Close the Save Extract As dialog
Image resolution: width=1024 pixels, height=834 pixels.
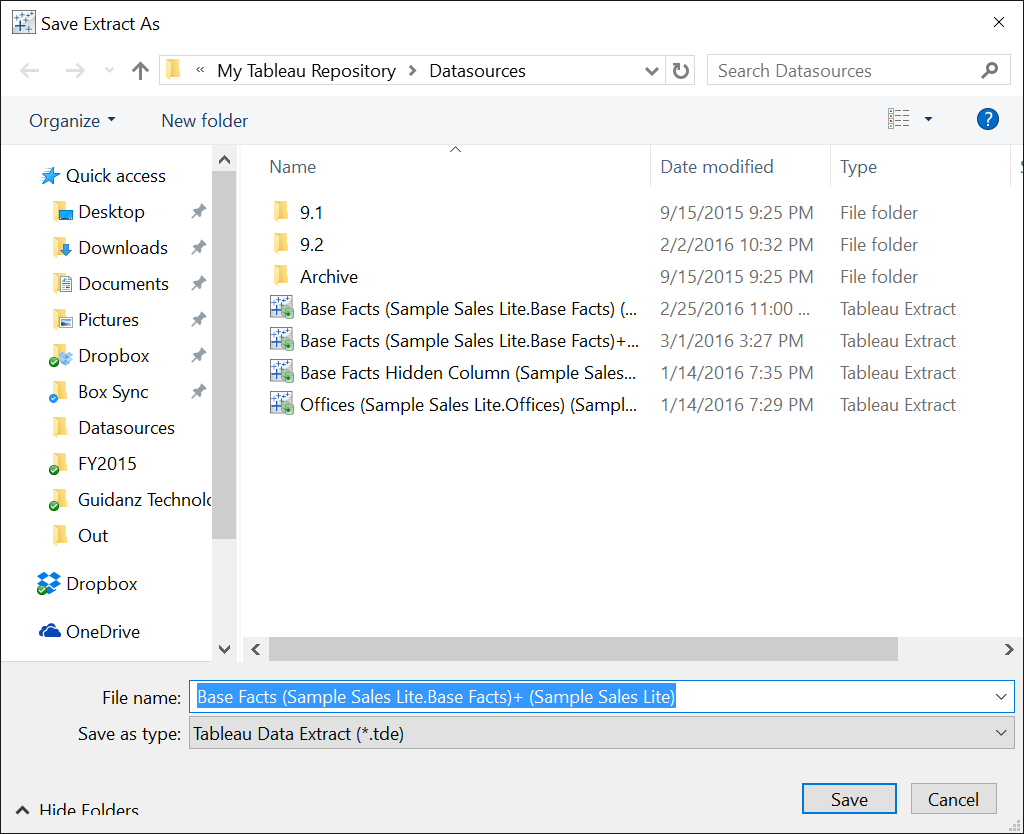pyautogui.click(x=999, y=22)
